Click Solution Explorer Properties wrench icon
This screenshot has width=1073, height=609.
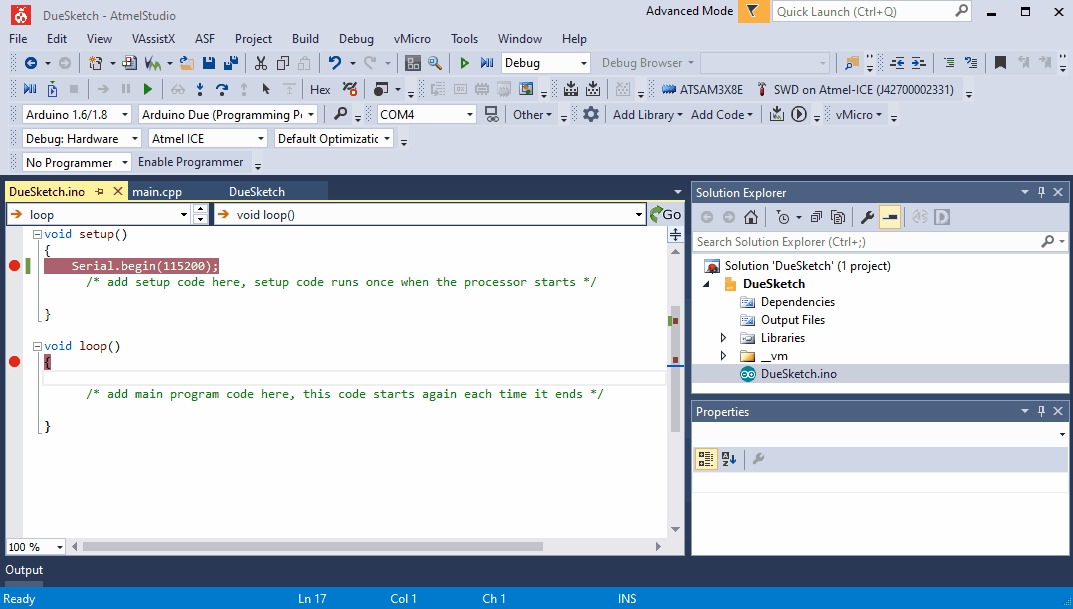pos(867,218)
